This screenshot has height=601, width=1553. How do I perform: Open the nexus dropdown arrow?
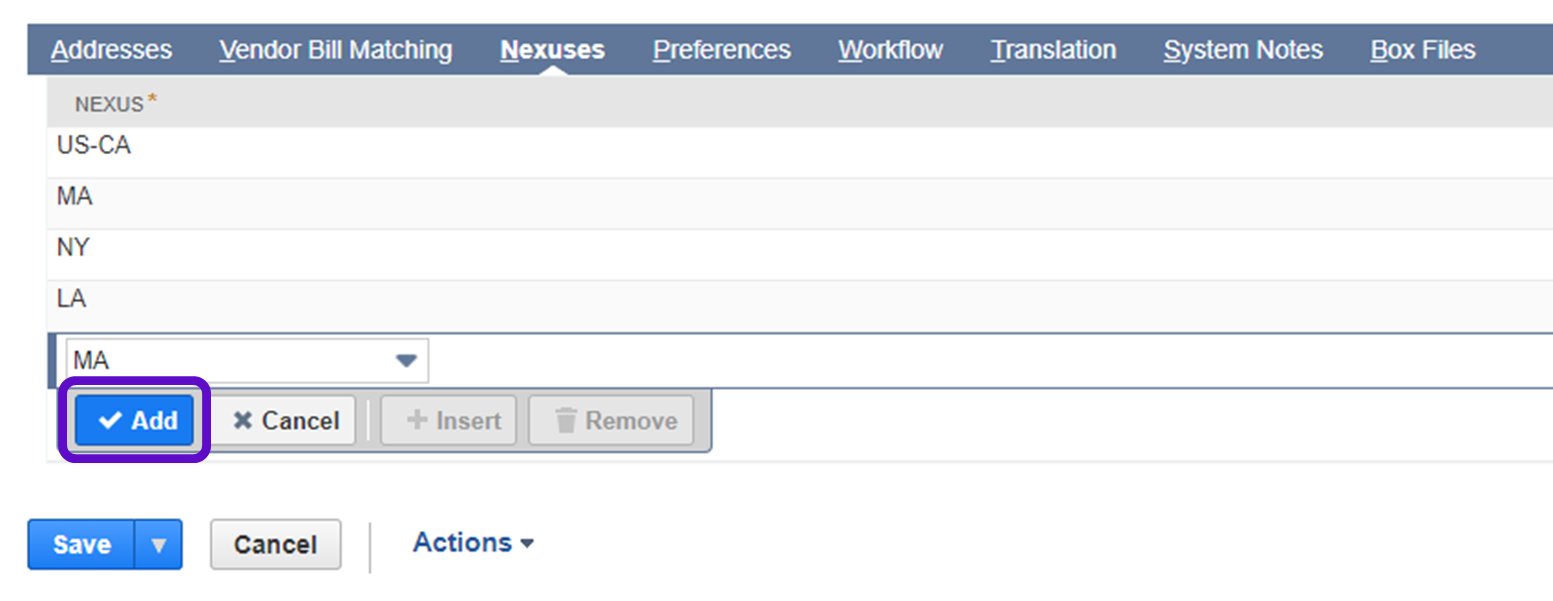click(x=406, y=361)
